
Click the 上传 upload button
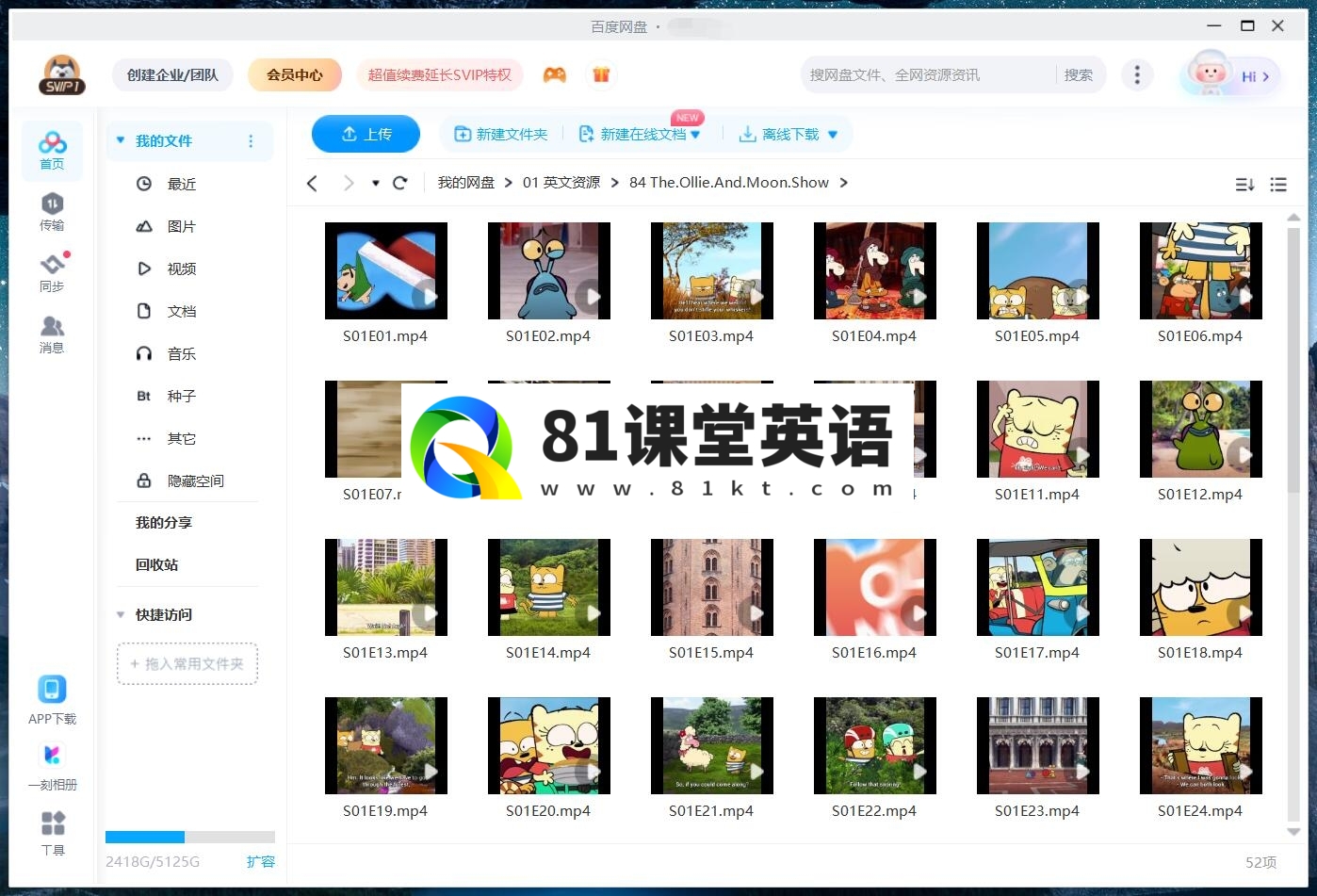pos(366,134)
